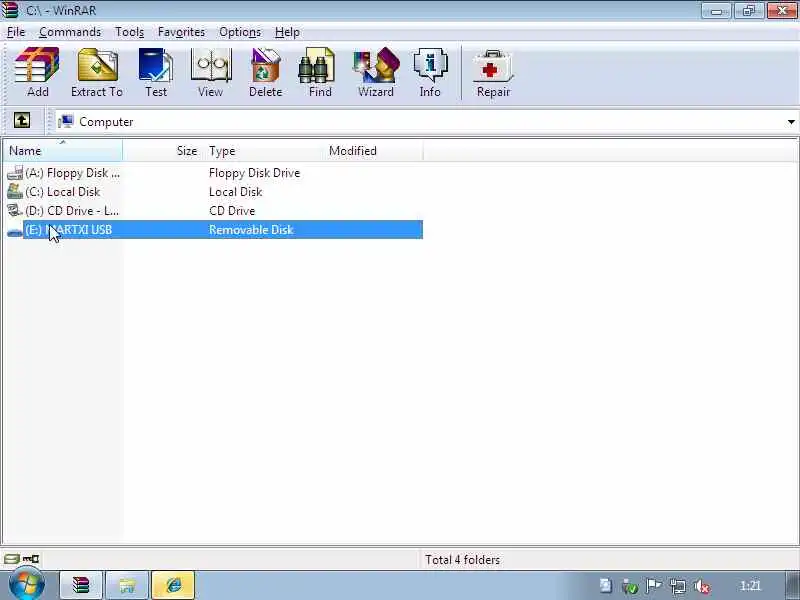
Task: Open the File menu
Action: (x=16, y=32)
